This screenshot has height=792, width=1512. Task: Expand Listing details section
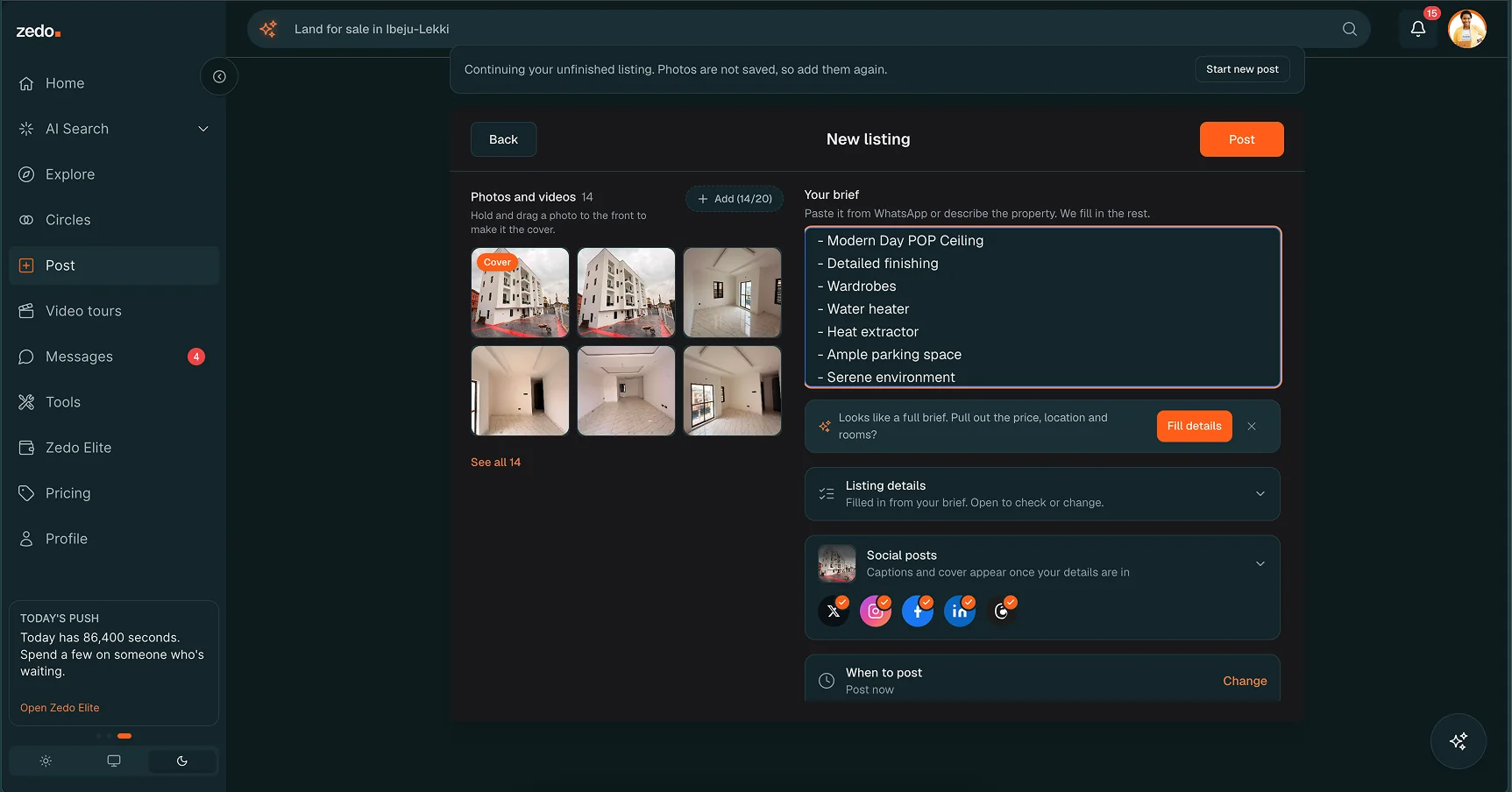1042,494
